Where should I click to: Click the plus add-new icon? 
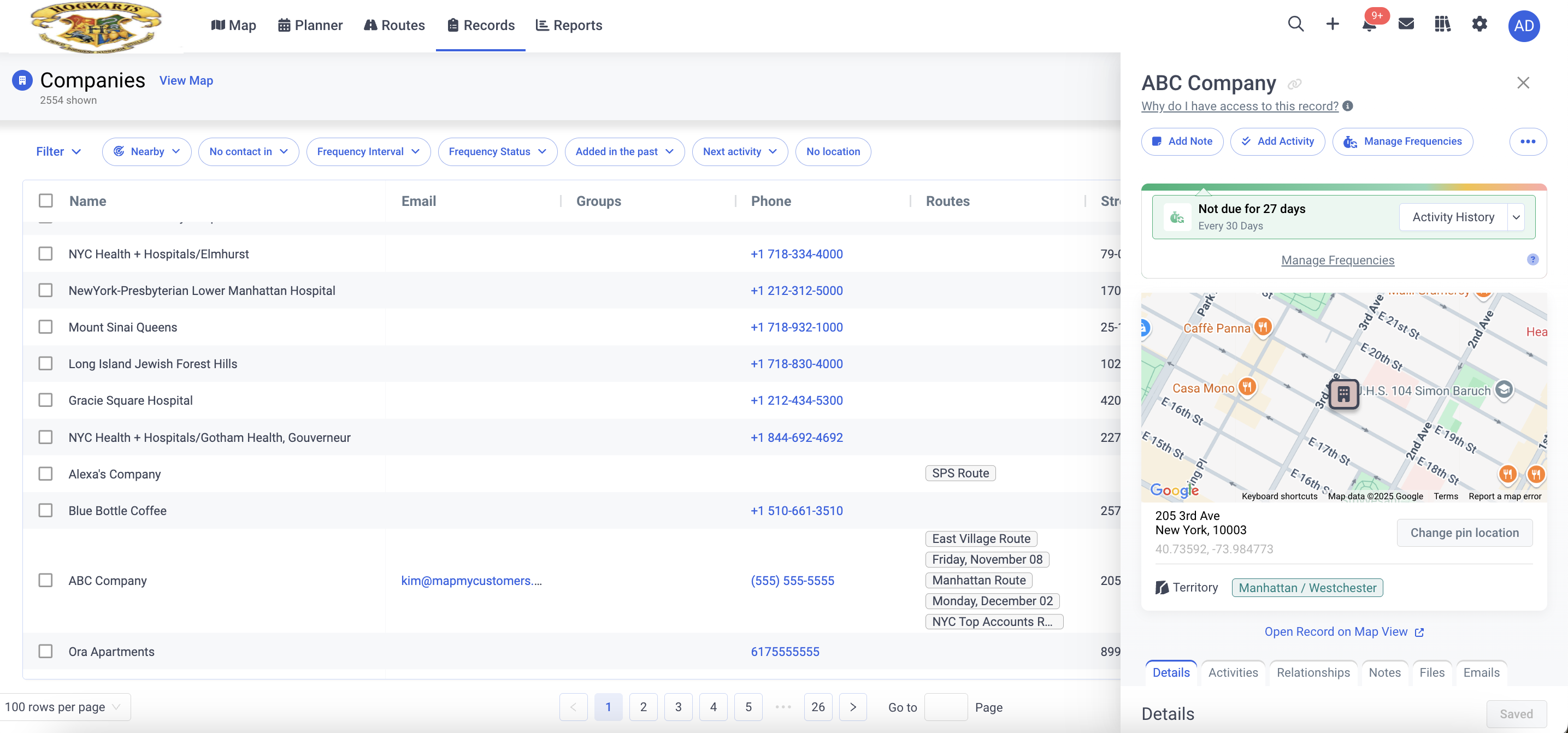[1333, 25]
